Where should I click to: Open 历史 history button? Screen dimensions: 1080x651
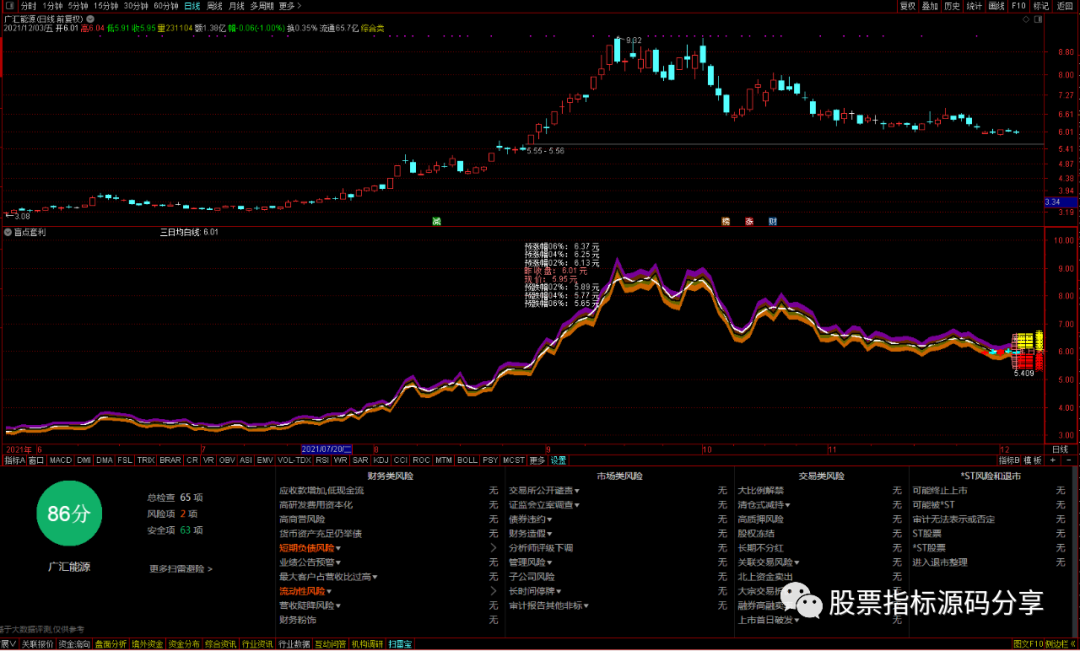(952, 6)
